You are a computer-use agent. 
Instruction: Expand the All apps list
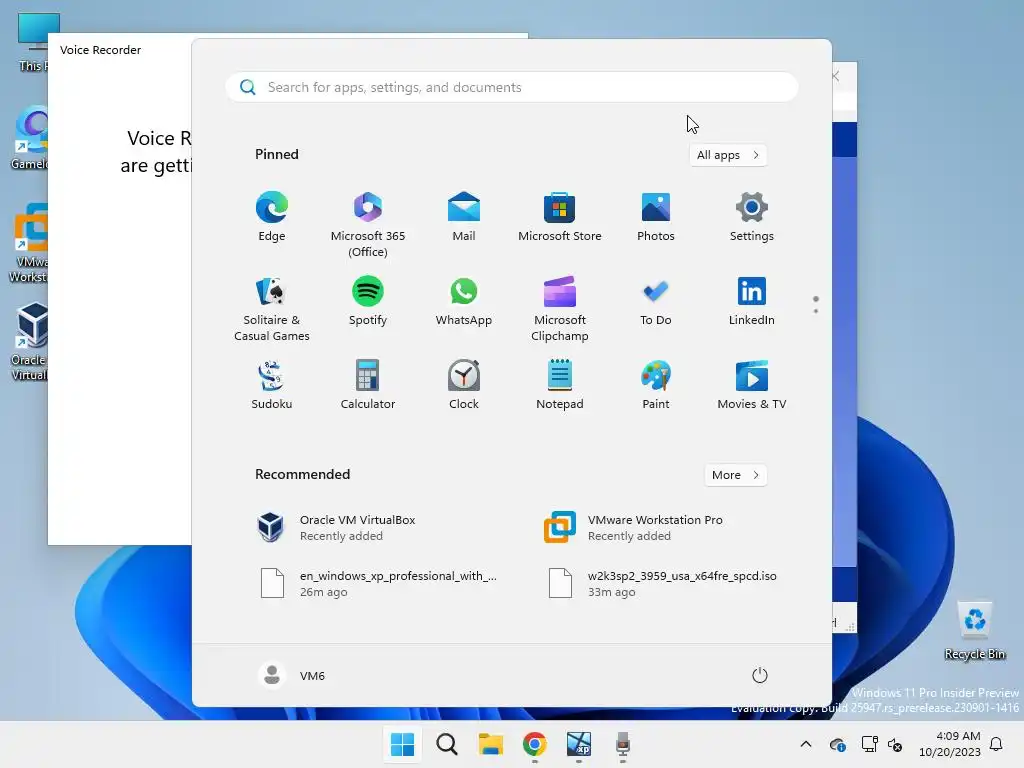click(728, 155)
